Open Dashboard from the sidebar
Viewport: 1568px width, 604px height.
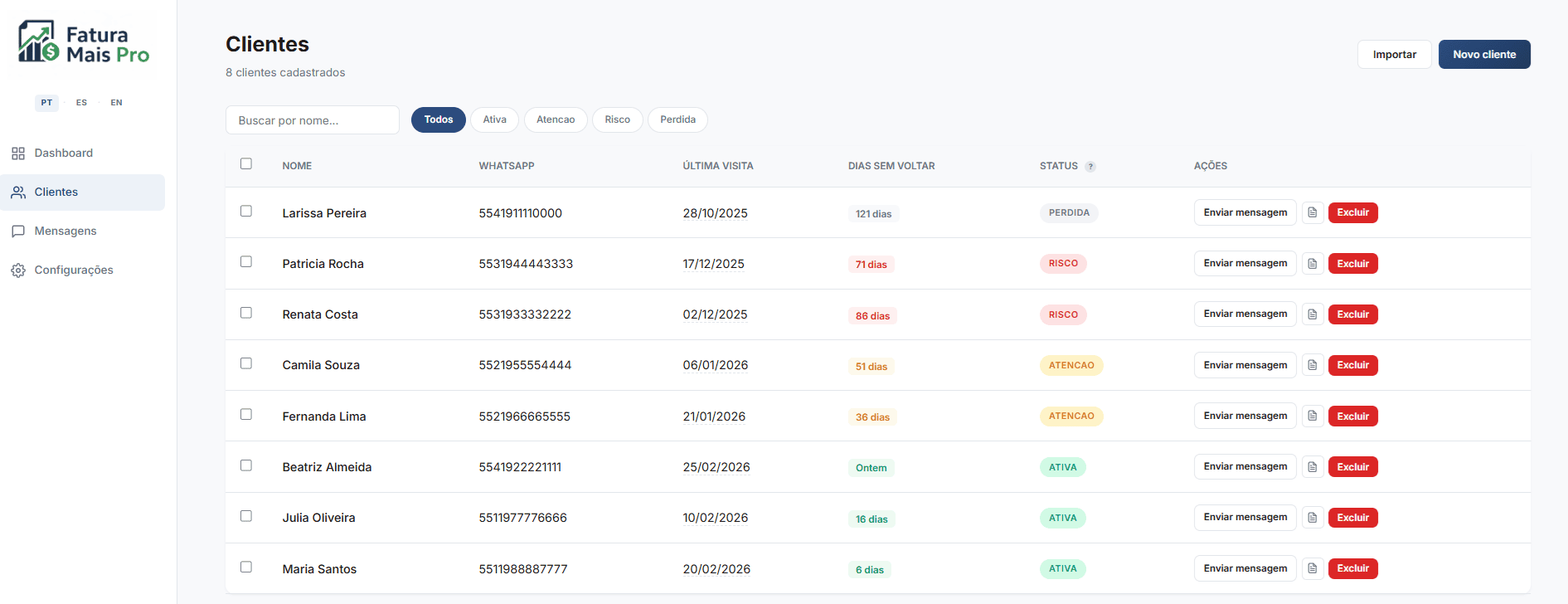(63, 153)
